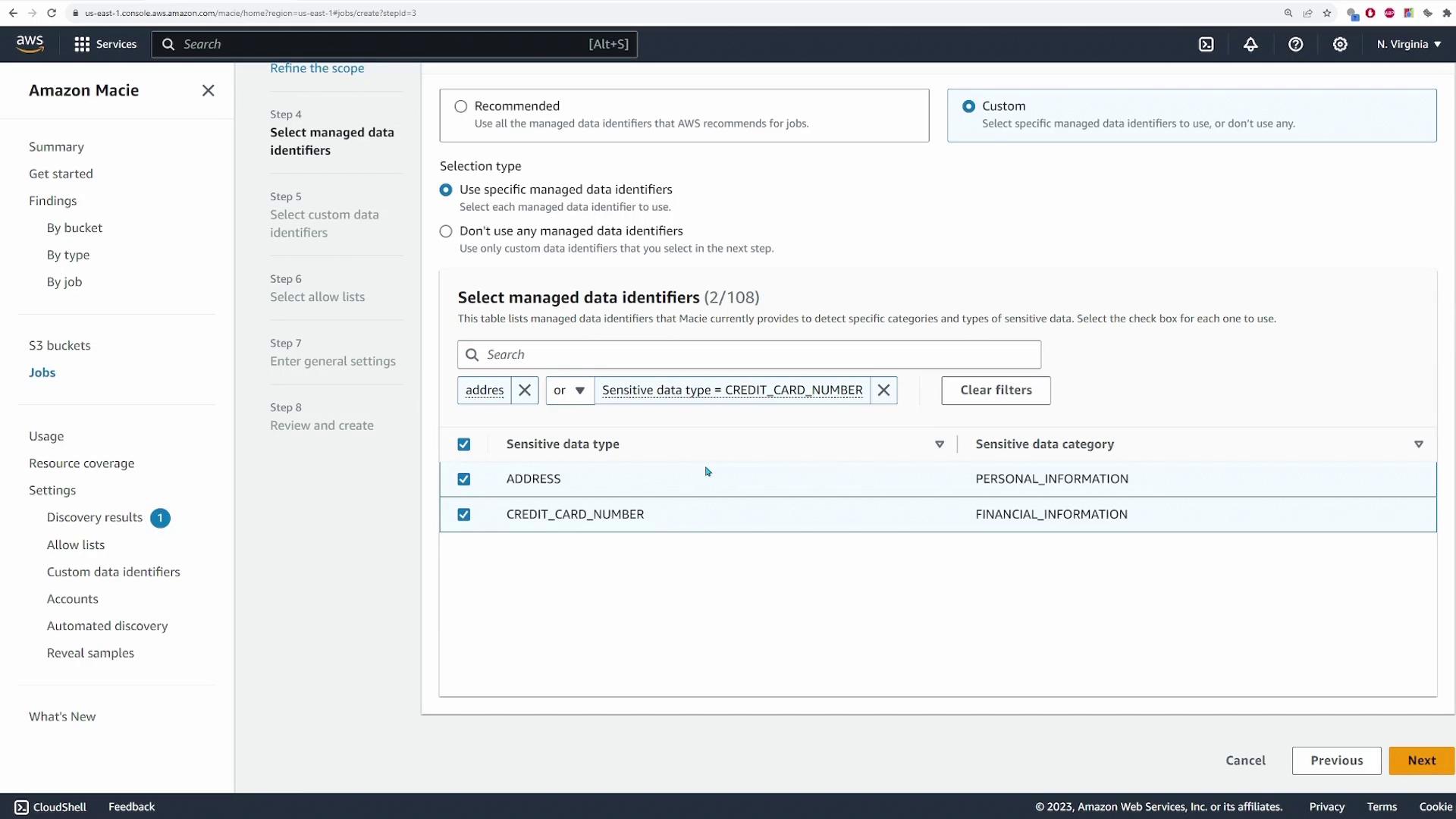Image resolution: width=1456 pixels, height=819 pixels.
Task: Open Discovery results settings
Action: pyautogui.click(x=95, y=517)
